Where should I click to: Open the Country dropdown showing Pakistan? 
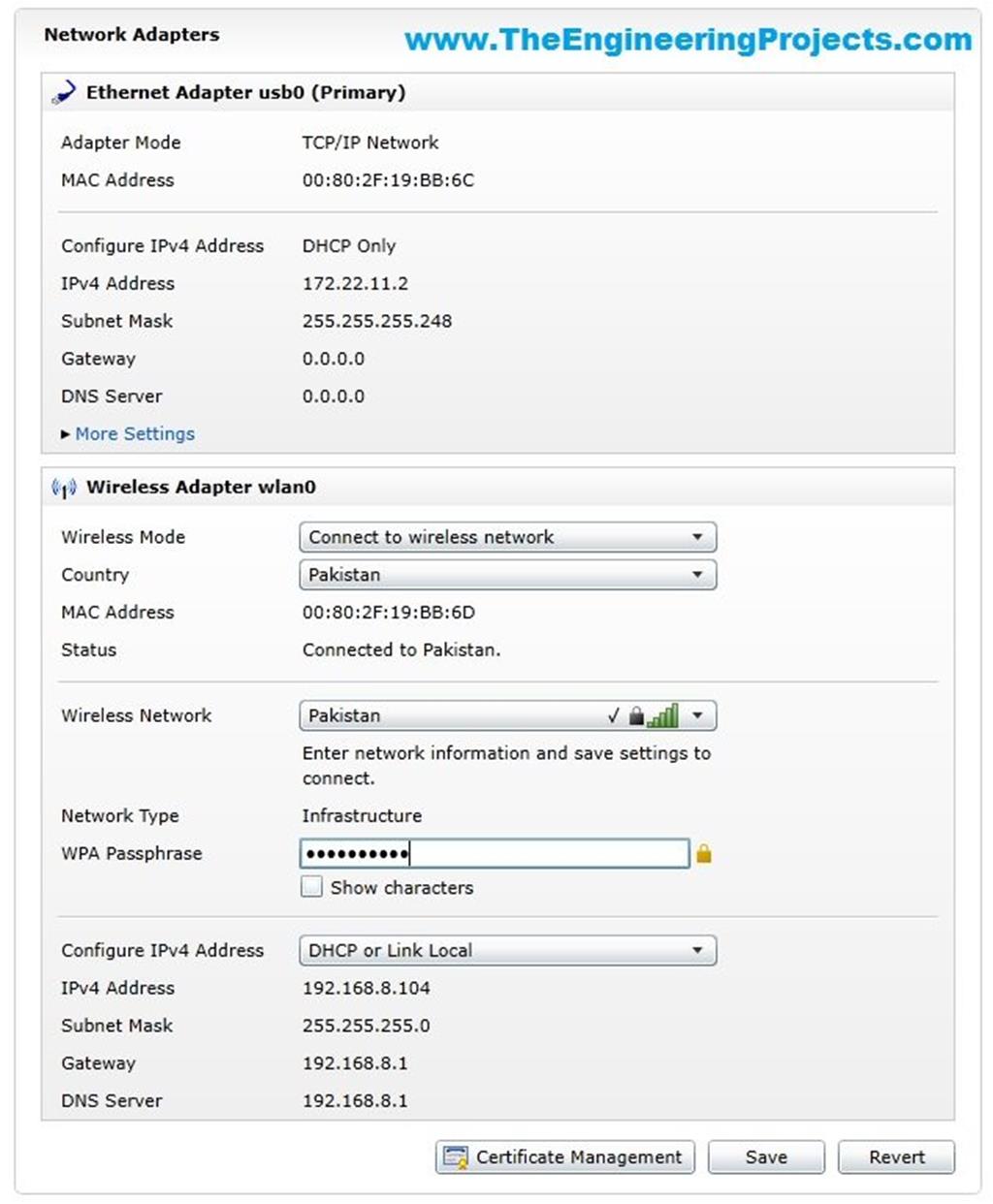click(506, 575)
